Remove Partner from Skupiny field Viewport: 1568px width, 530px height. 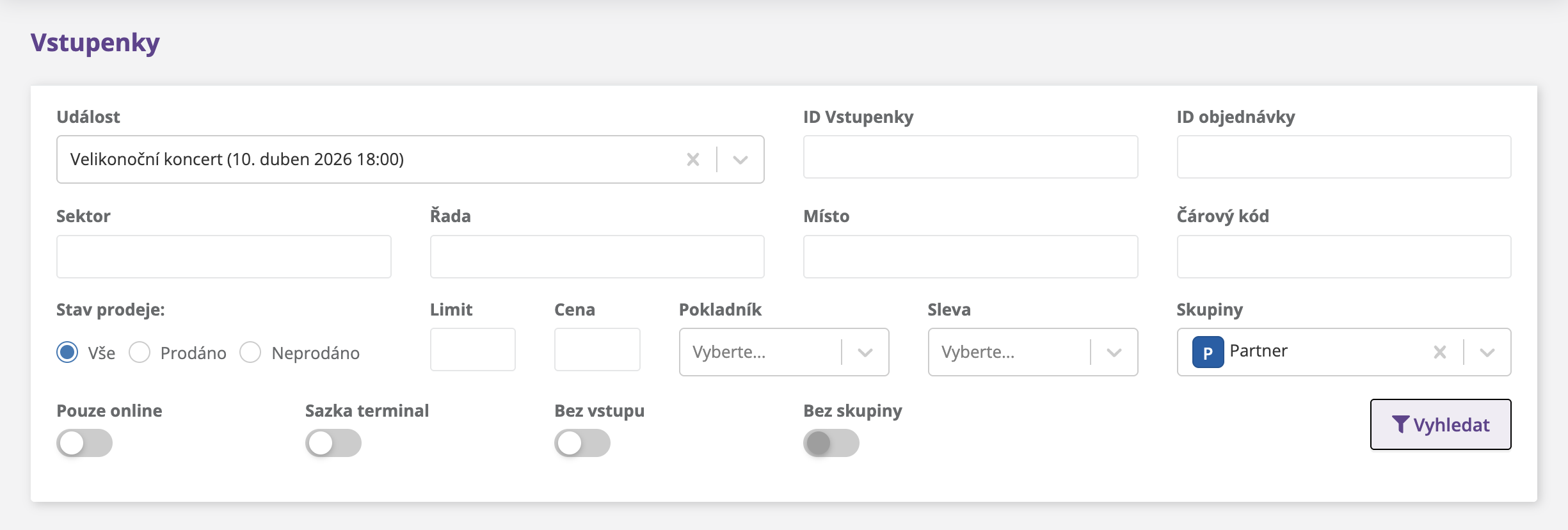pyautogui.click(x=1439, y=352)
